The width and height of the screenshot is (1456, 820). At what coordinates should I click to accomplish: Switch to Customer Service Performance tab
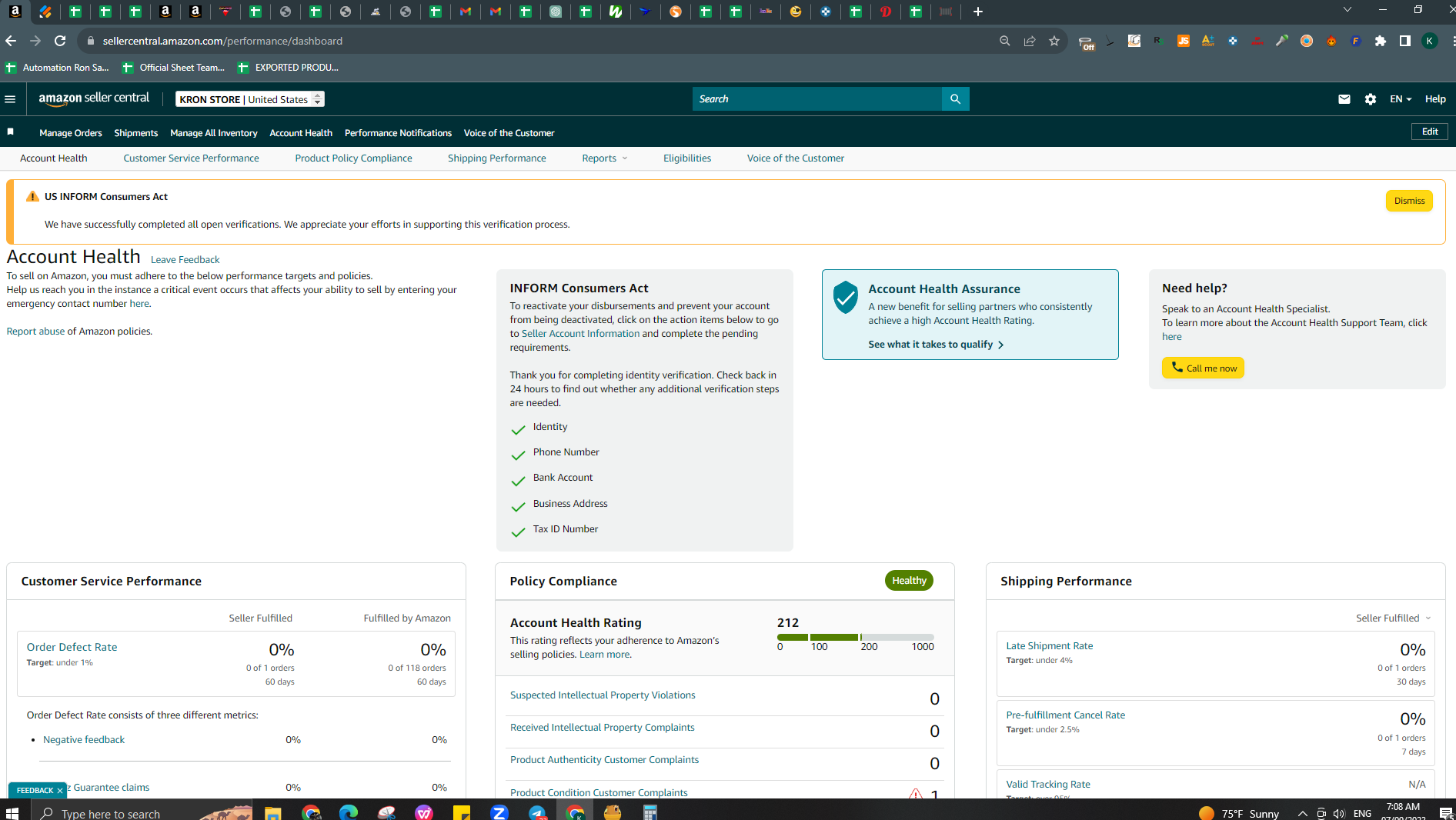[191, 158]
